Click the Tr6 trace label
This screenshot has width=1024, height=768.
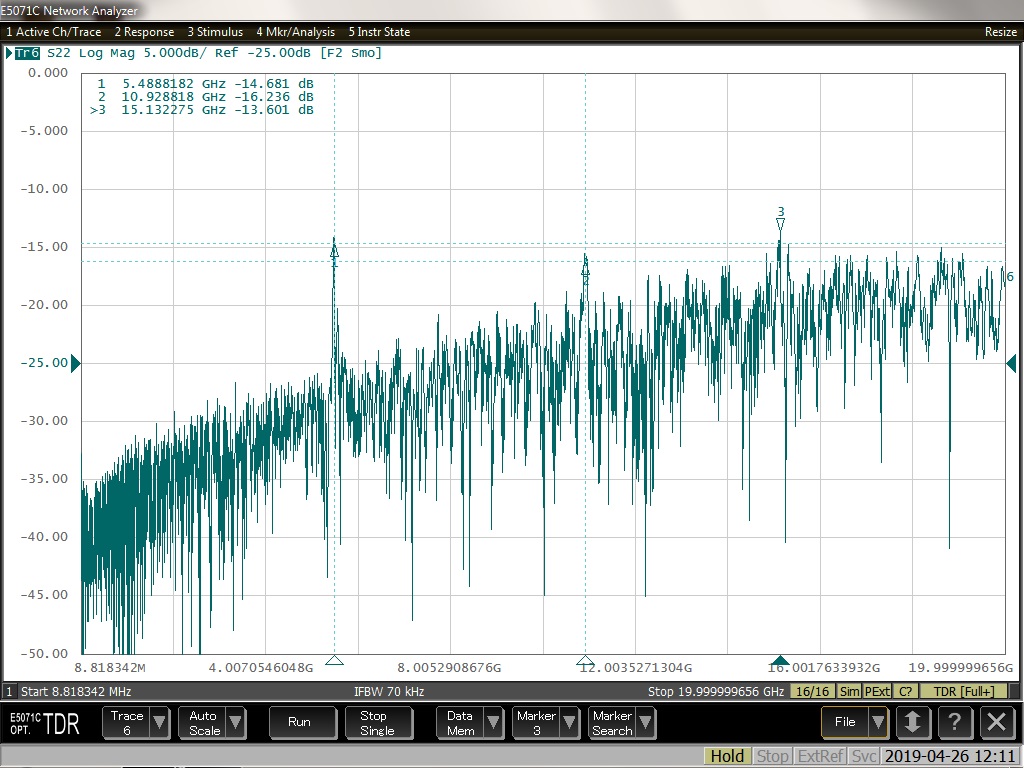[27, 53]
